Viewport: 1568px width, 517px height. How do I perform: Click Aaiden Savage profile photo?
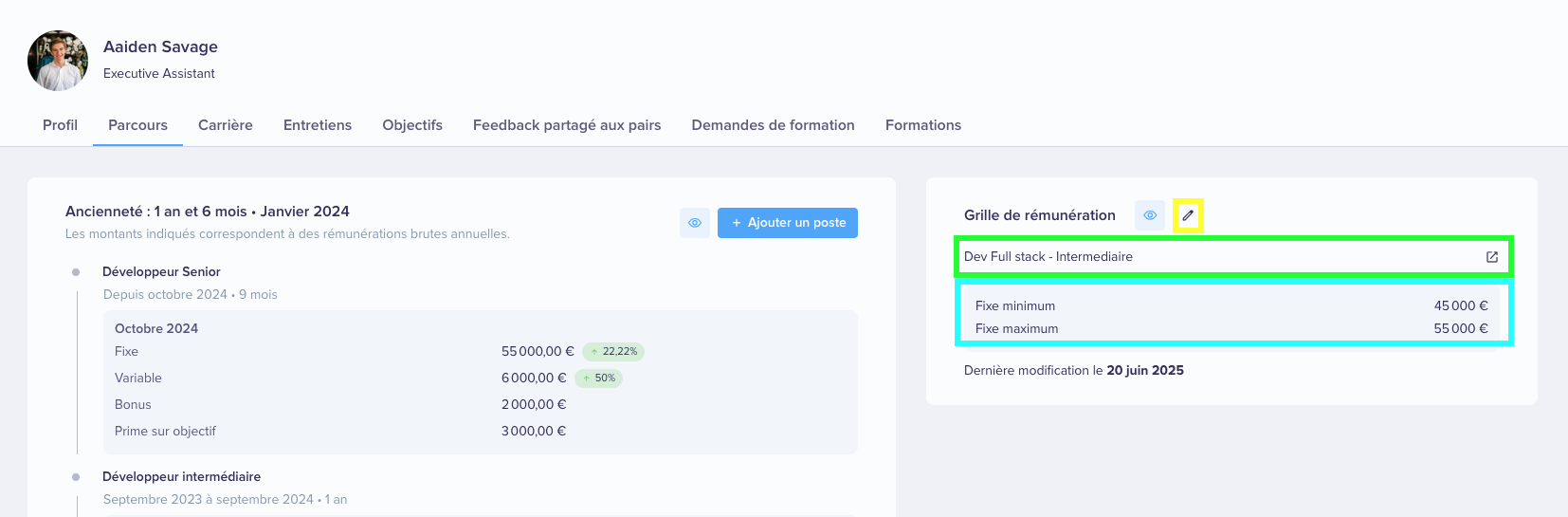[58, 61]
